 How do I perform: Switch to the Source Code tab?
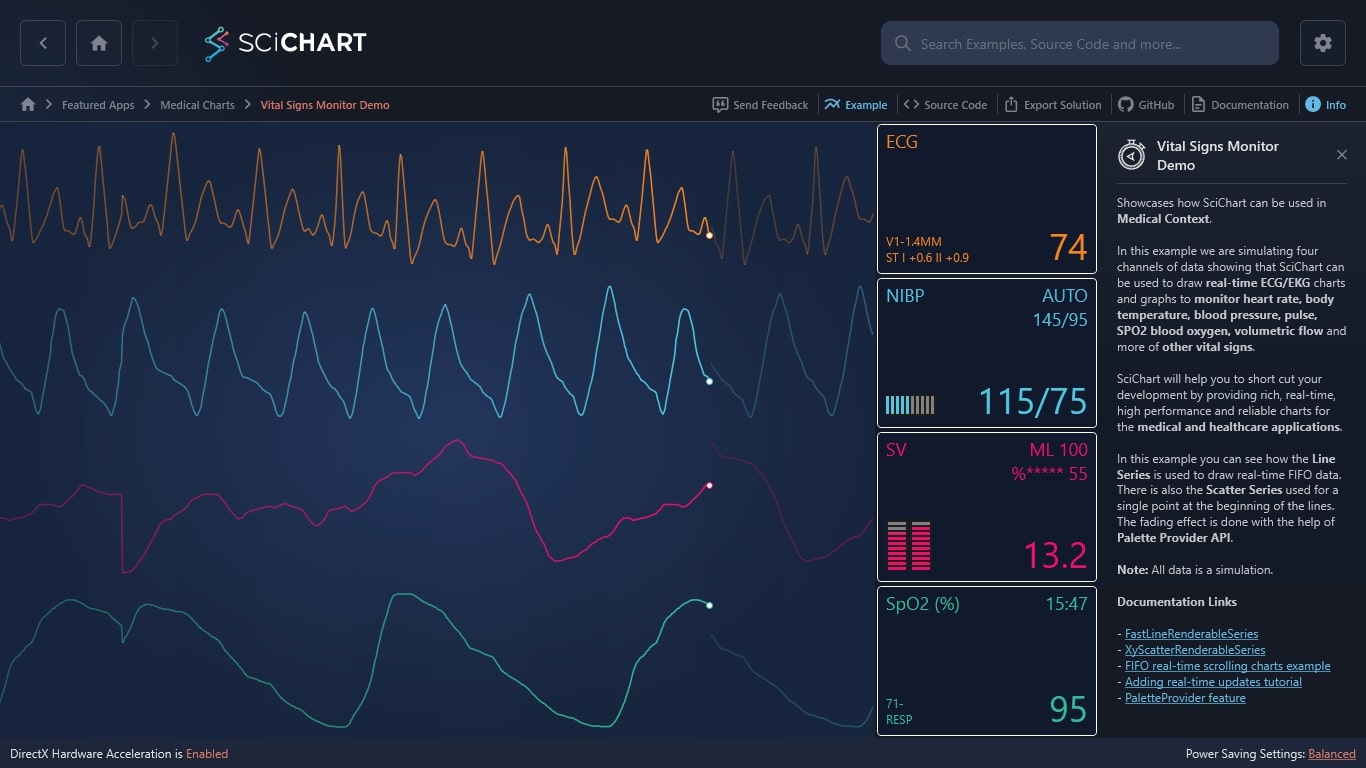coord(945,105)
